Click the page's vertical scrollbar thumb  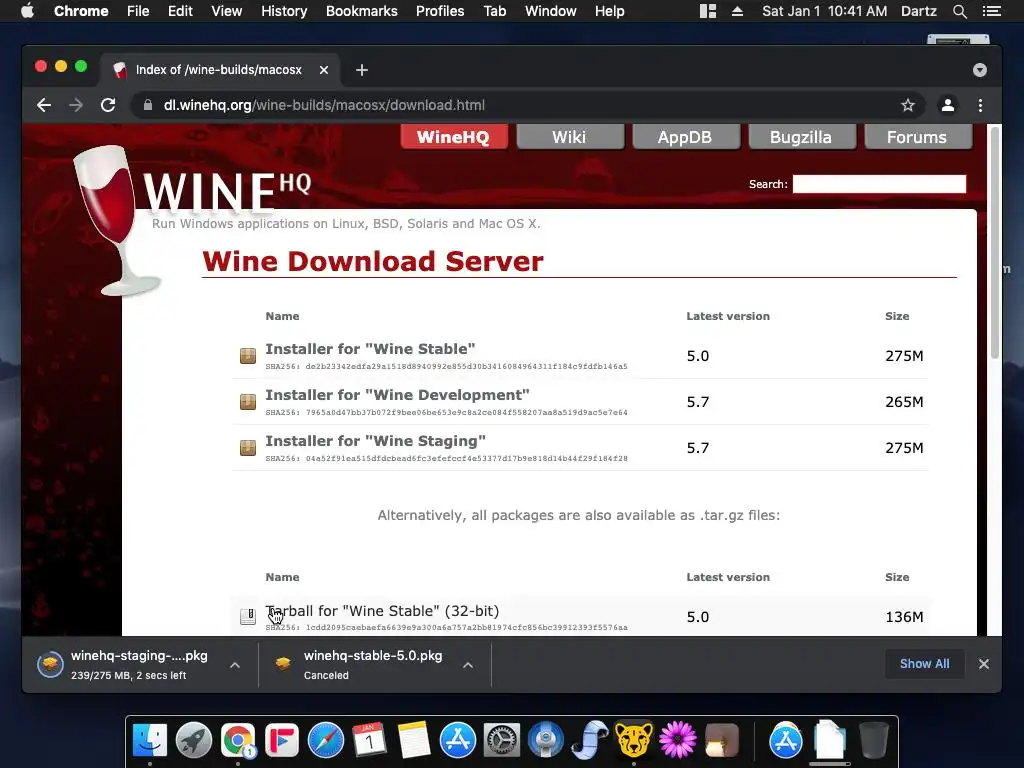click(995, 242)
